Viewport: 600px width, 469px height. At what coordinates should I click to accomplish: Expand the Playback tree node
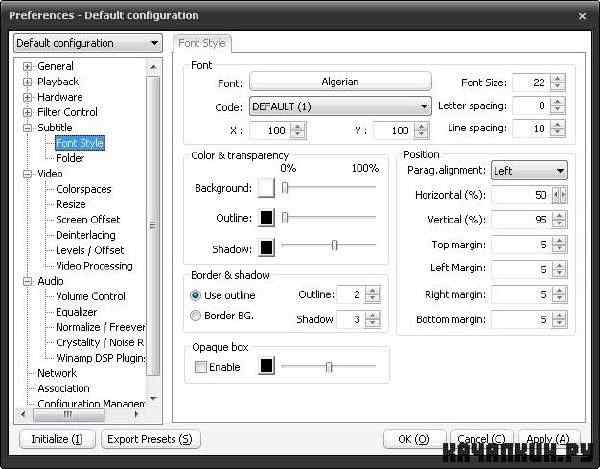[27, 82]
